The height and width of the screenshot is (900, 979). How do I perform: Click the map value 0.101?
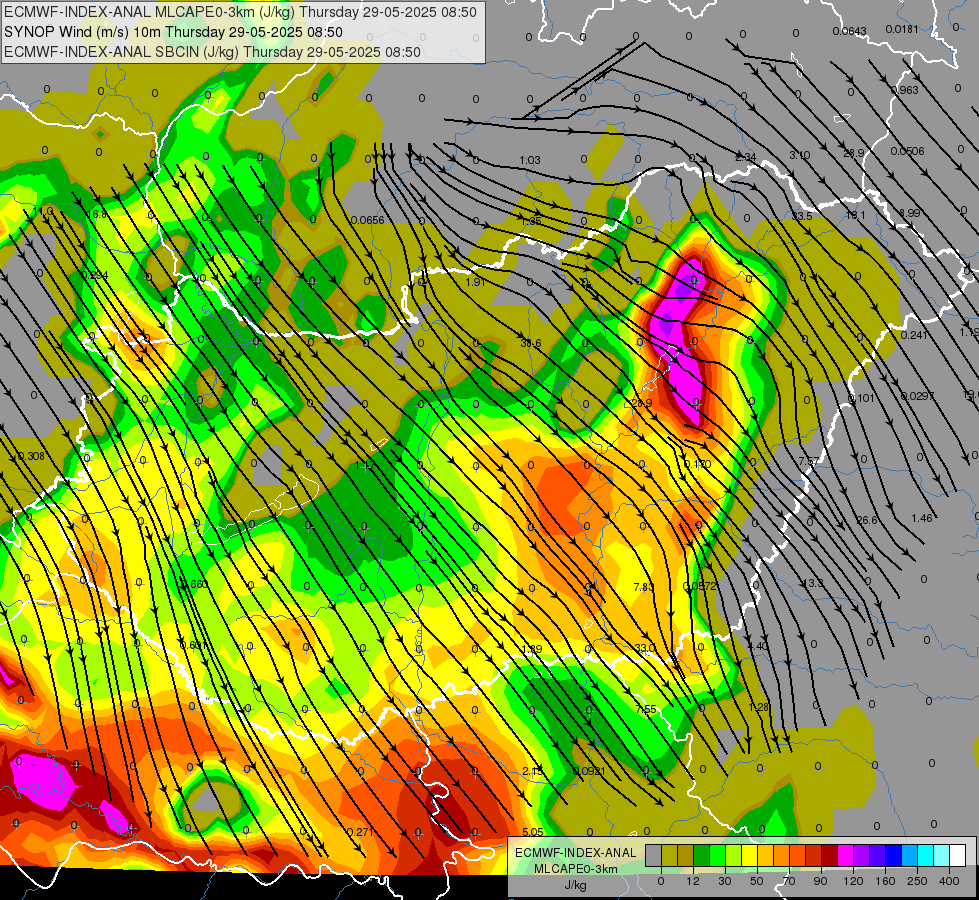[x=861, y=398]
